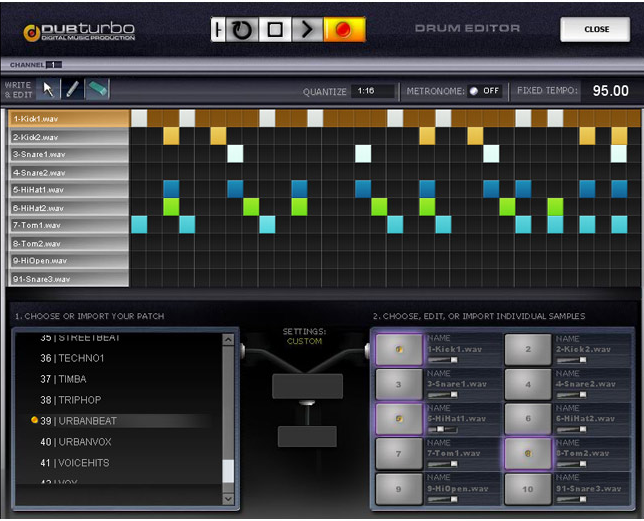The height and width of the screenshot is (521, 644).
Task: Hit drum pad 7 for Tom1
Action: 399,454
